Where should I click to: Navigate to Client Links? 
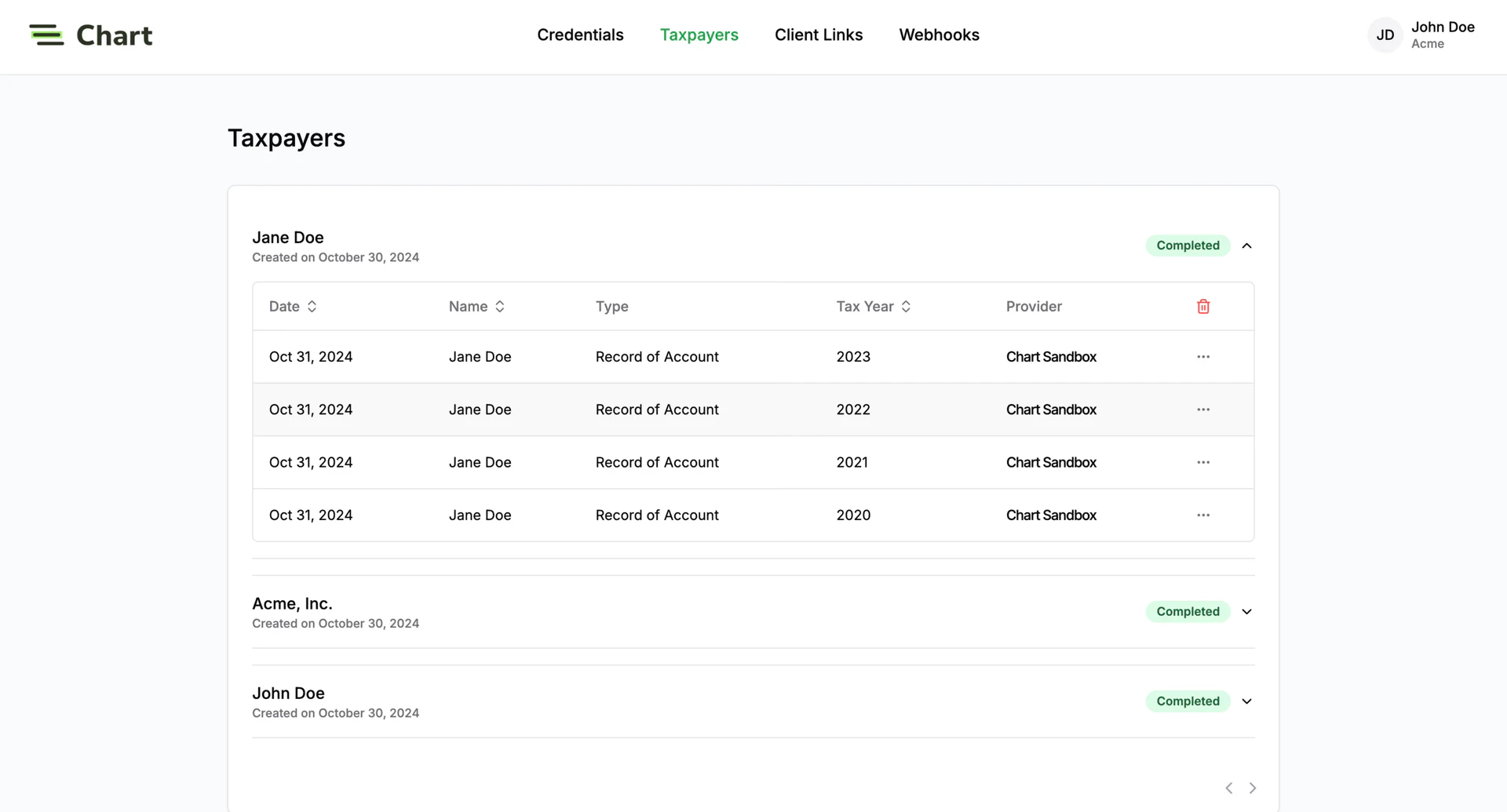point(819,35)
